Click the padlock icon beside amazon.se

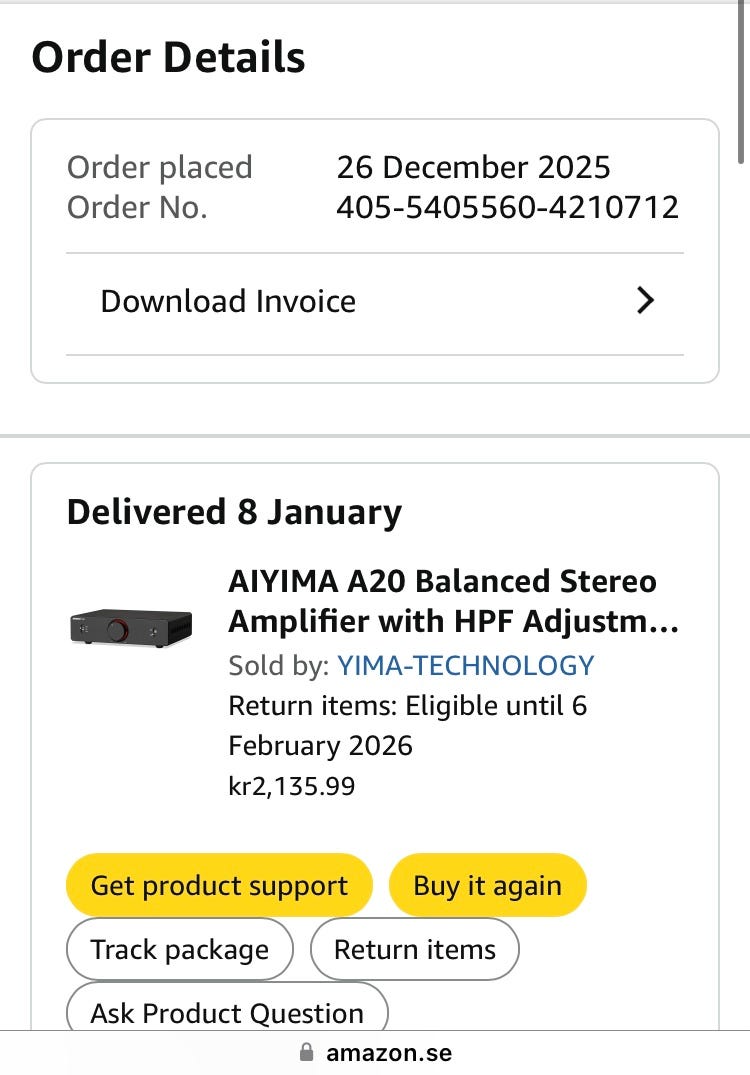click(306, 1053)
